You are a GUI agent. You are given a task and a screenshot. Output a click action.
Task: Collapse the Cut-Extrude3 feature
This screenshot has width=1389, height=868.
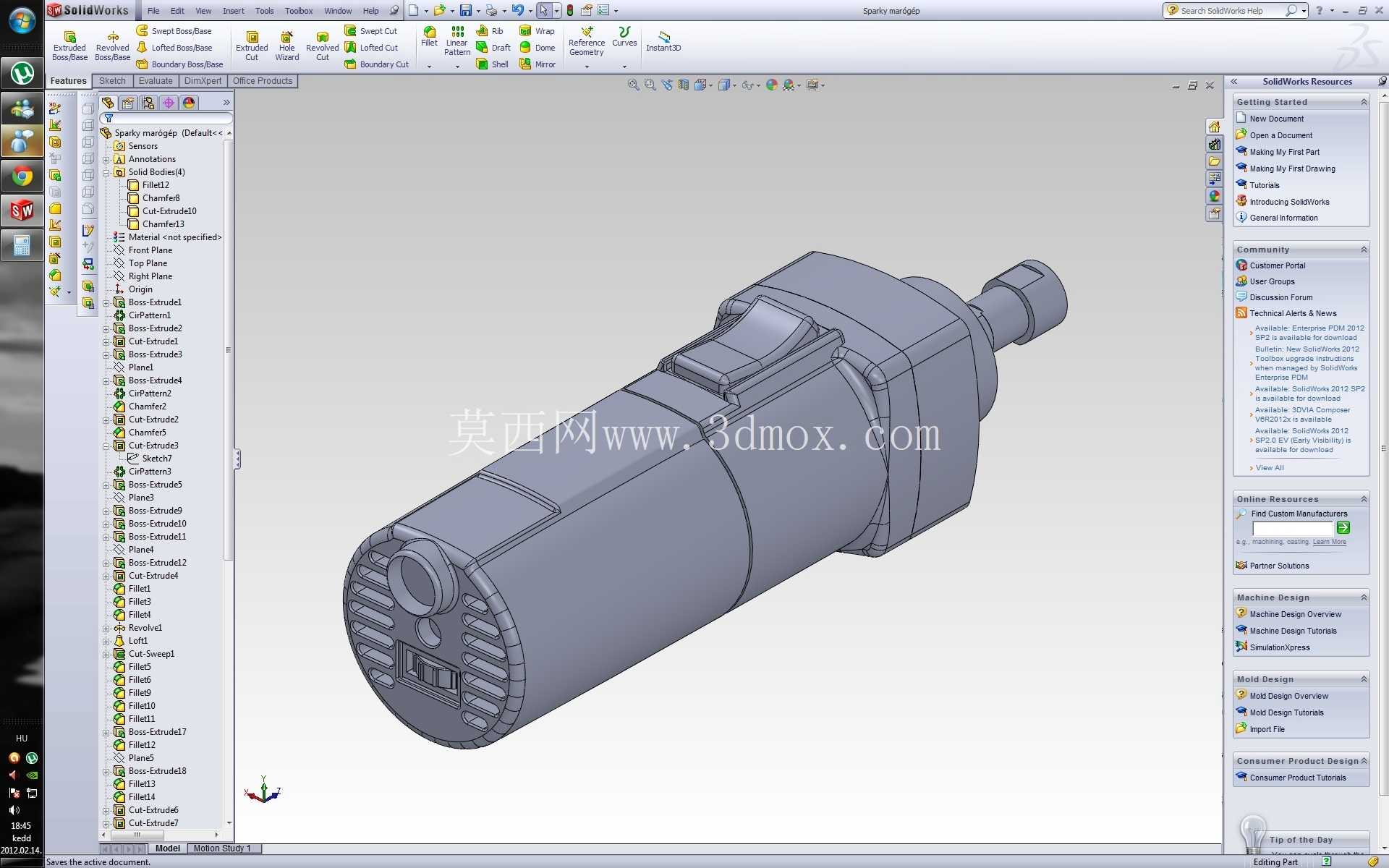click(106, 446)
